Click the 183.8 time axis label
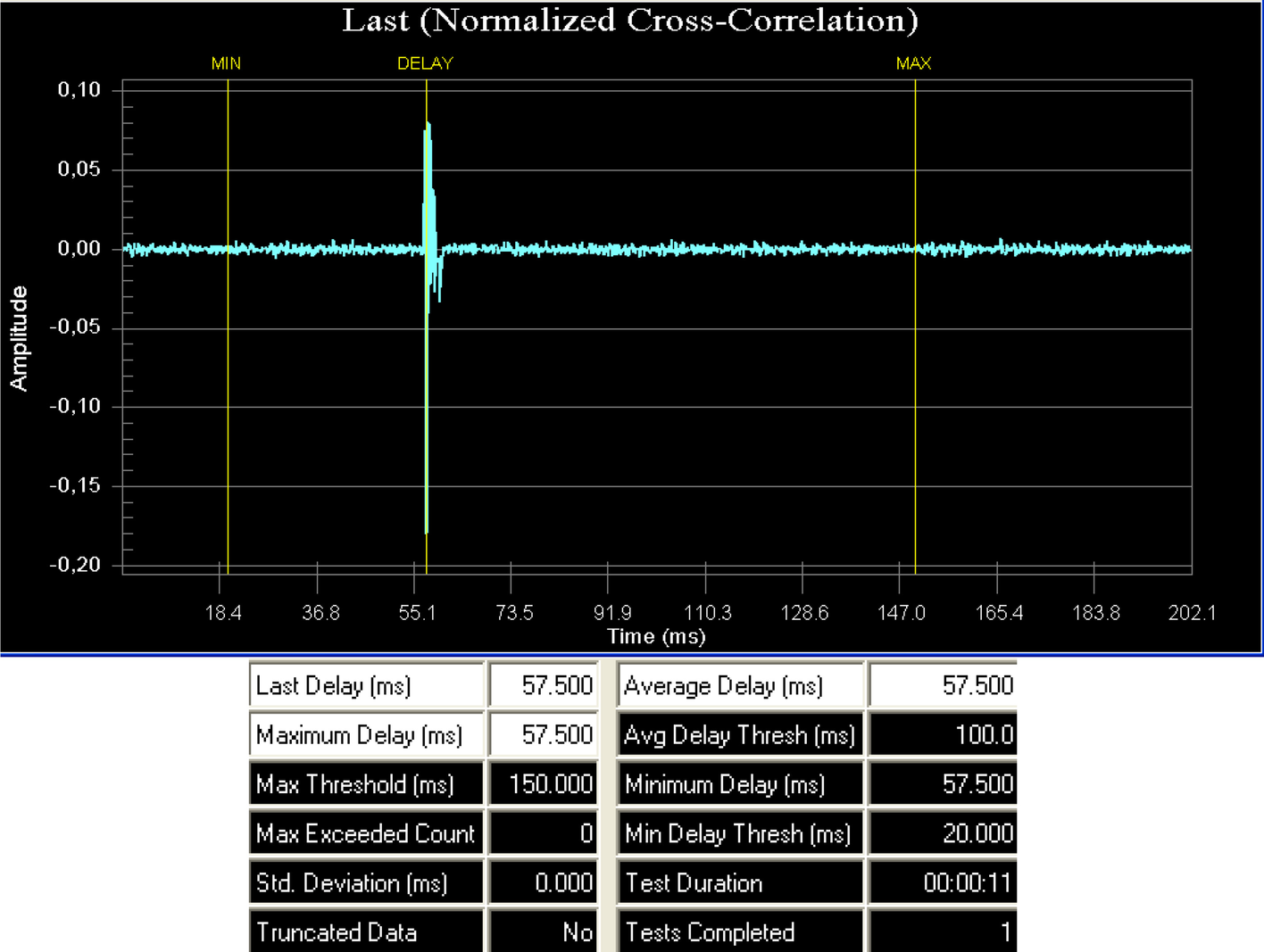1264x952 pixels. tap(1095, 613)
